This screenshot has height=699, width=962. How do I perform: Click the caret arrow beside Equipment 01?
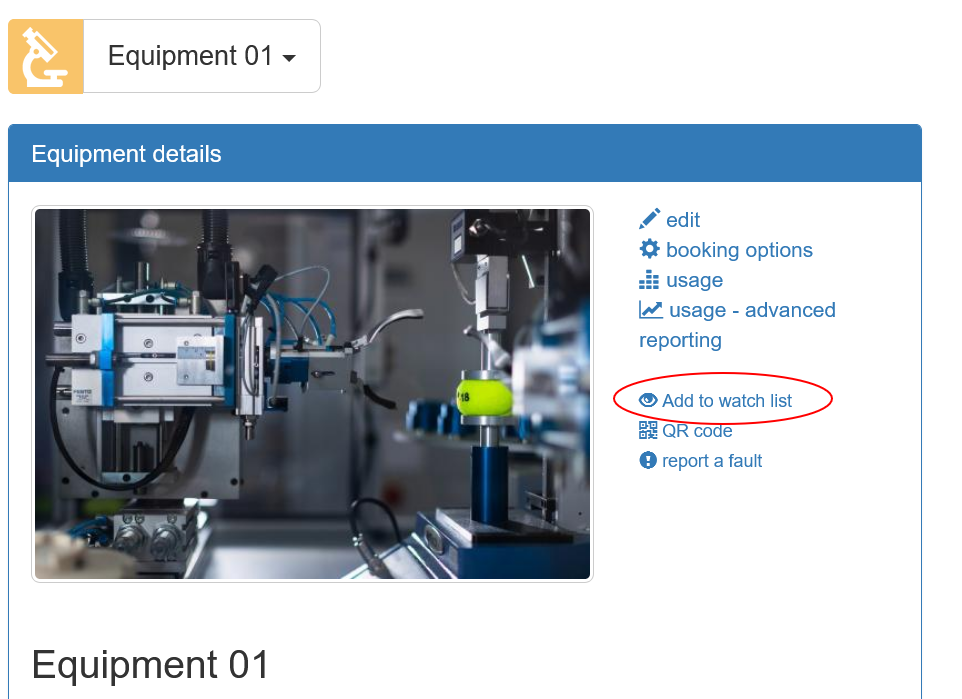coord(289,59)
